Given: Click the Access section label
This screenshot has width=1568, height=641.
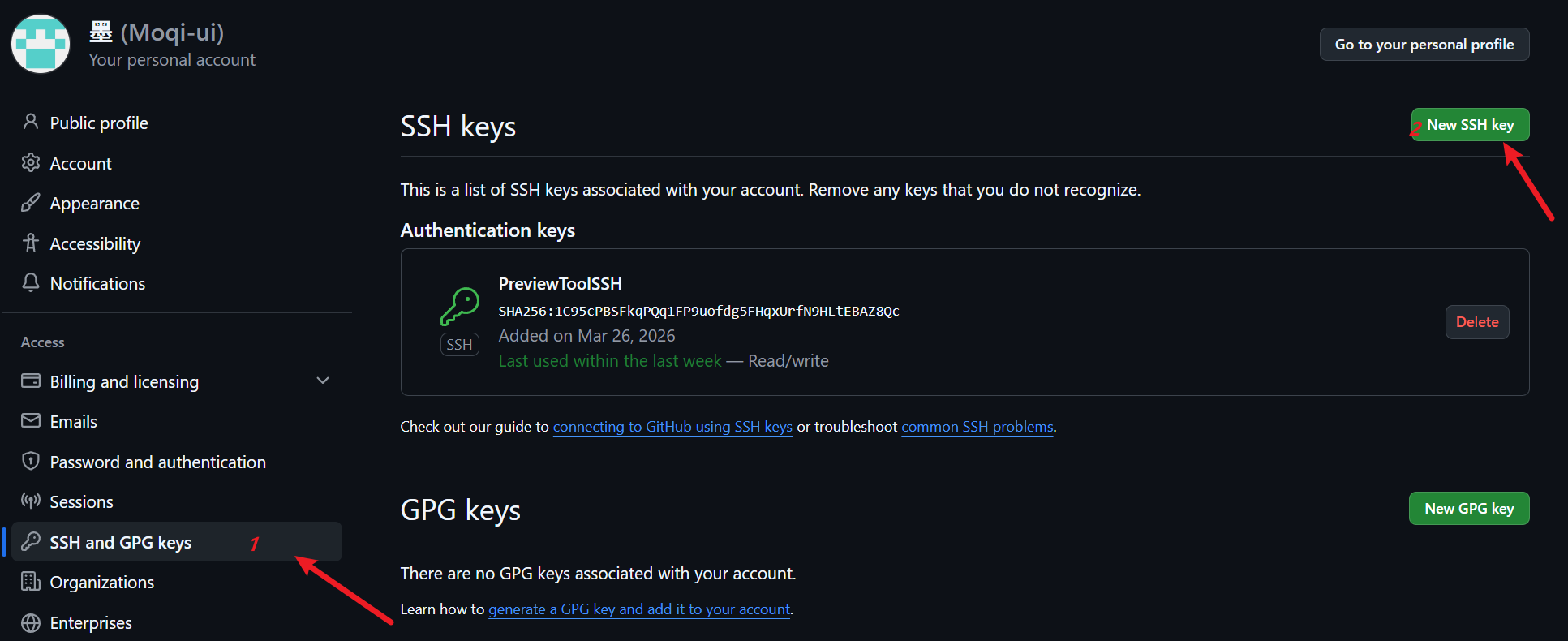Looking at the screenshot, I should [x=42, y=342].
